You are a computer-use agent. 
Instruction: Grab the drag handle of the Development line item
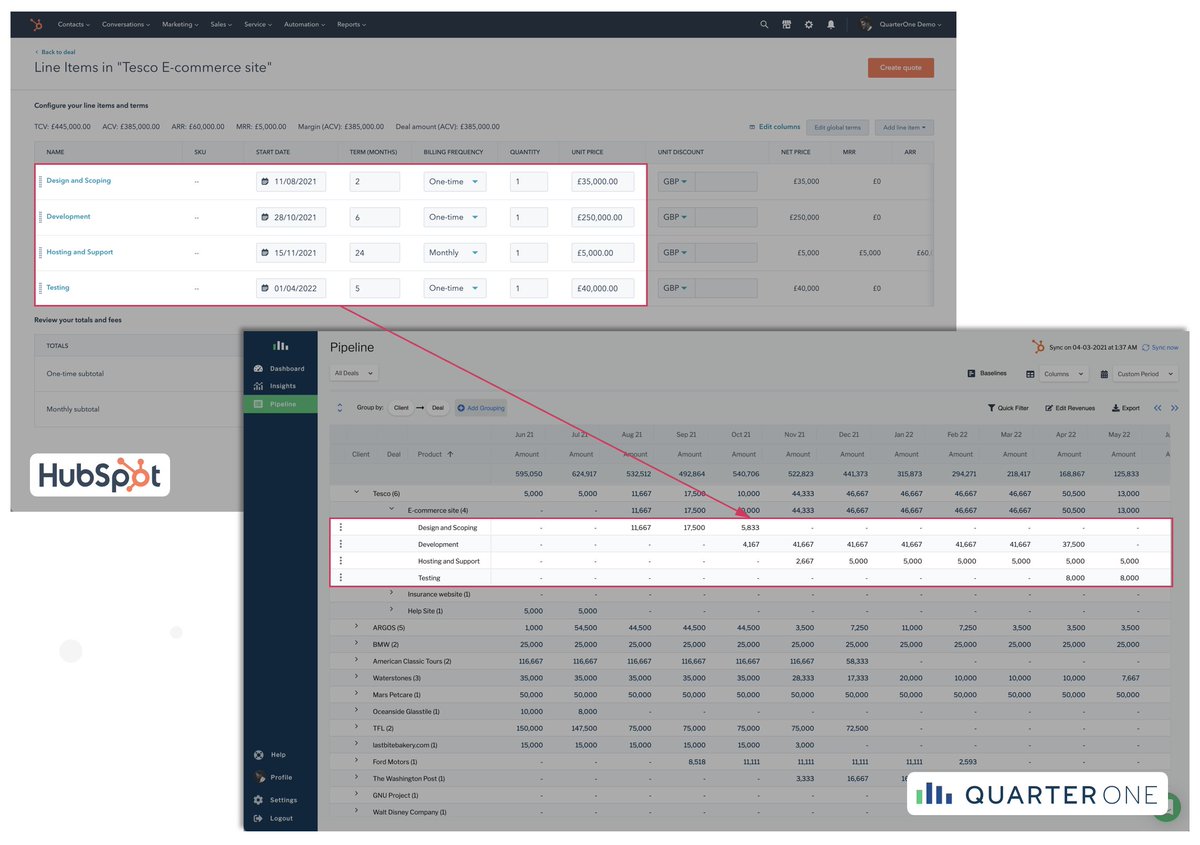click(40, 217)
